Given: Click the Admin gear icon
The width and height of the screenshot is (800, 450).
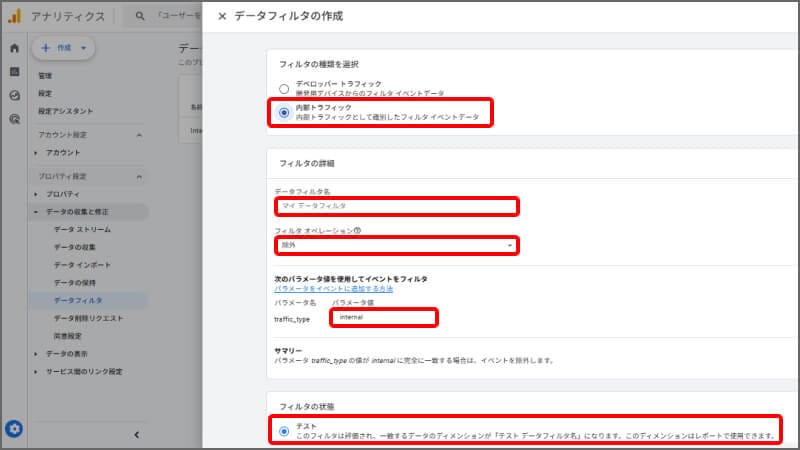Looking at the screenshot, I should tap(14, 429).
